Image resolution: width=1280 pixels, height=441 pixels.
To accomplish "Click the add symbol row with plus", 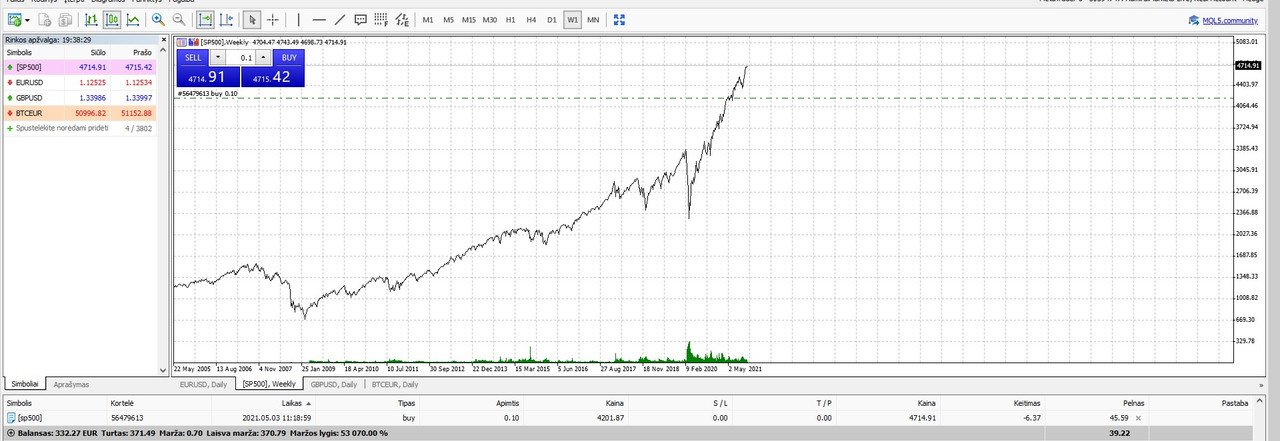I will click(x=79, y=128).
